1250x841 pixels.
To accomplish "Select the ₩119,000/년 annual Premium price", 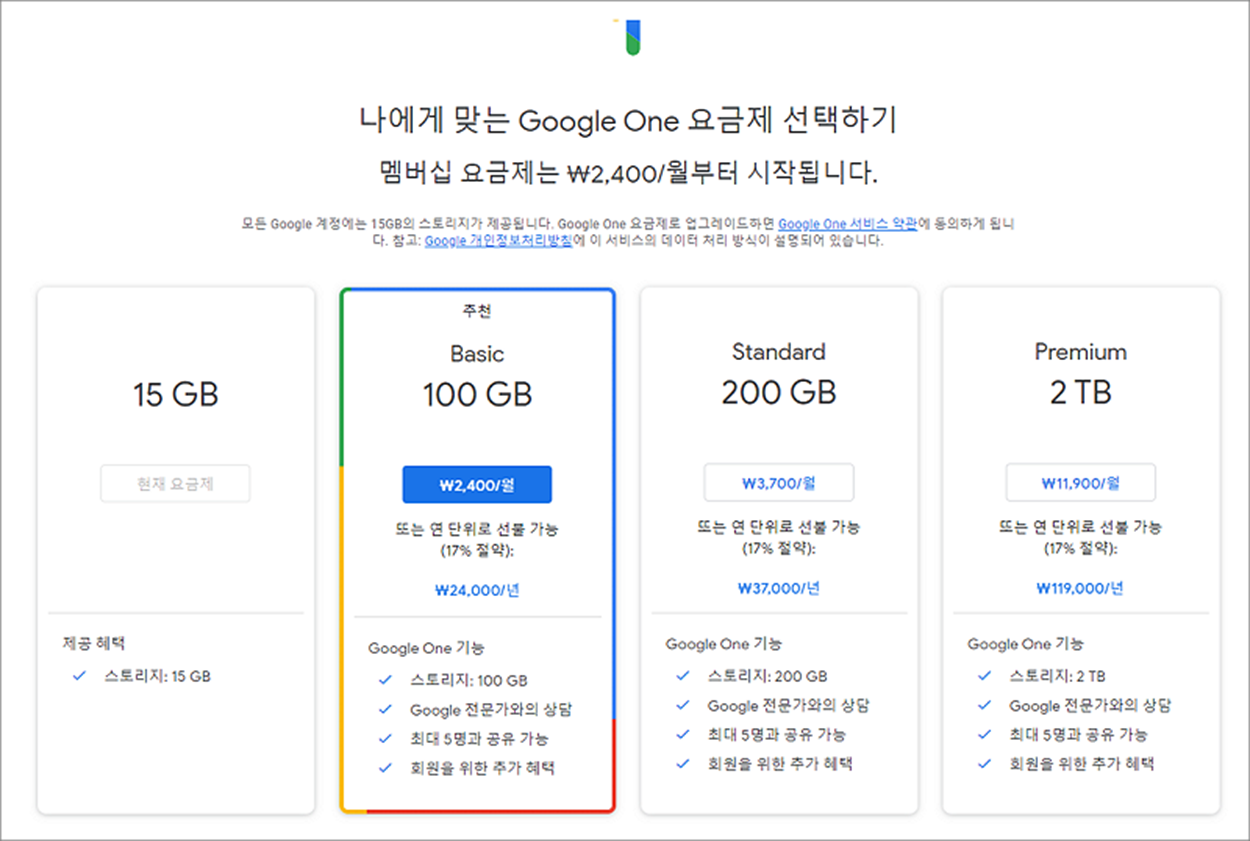I will [1081, 588].
